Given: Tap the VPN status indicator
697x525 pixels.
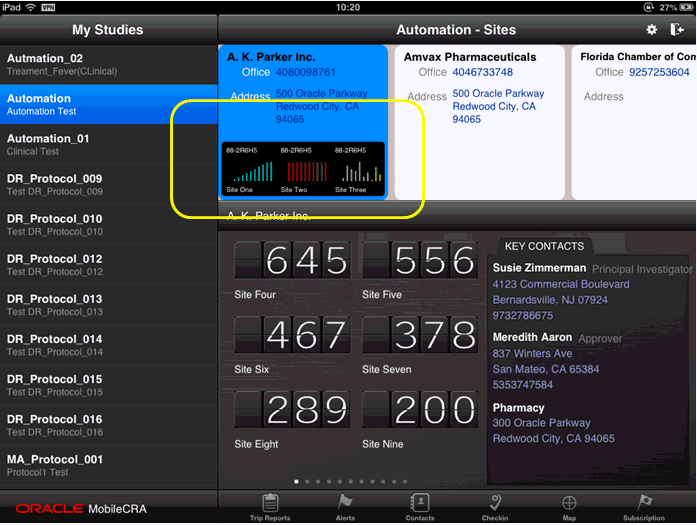Looking at the screenshot, I should click(x=48, y=8).
